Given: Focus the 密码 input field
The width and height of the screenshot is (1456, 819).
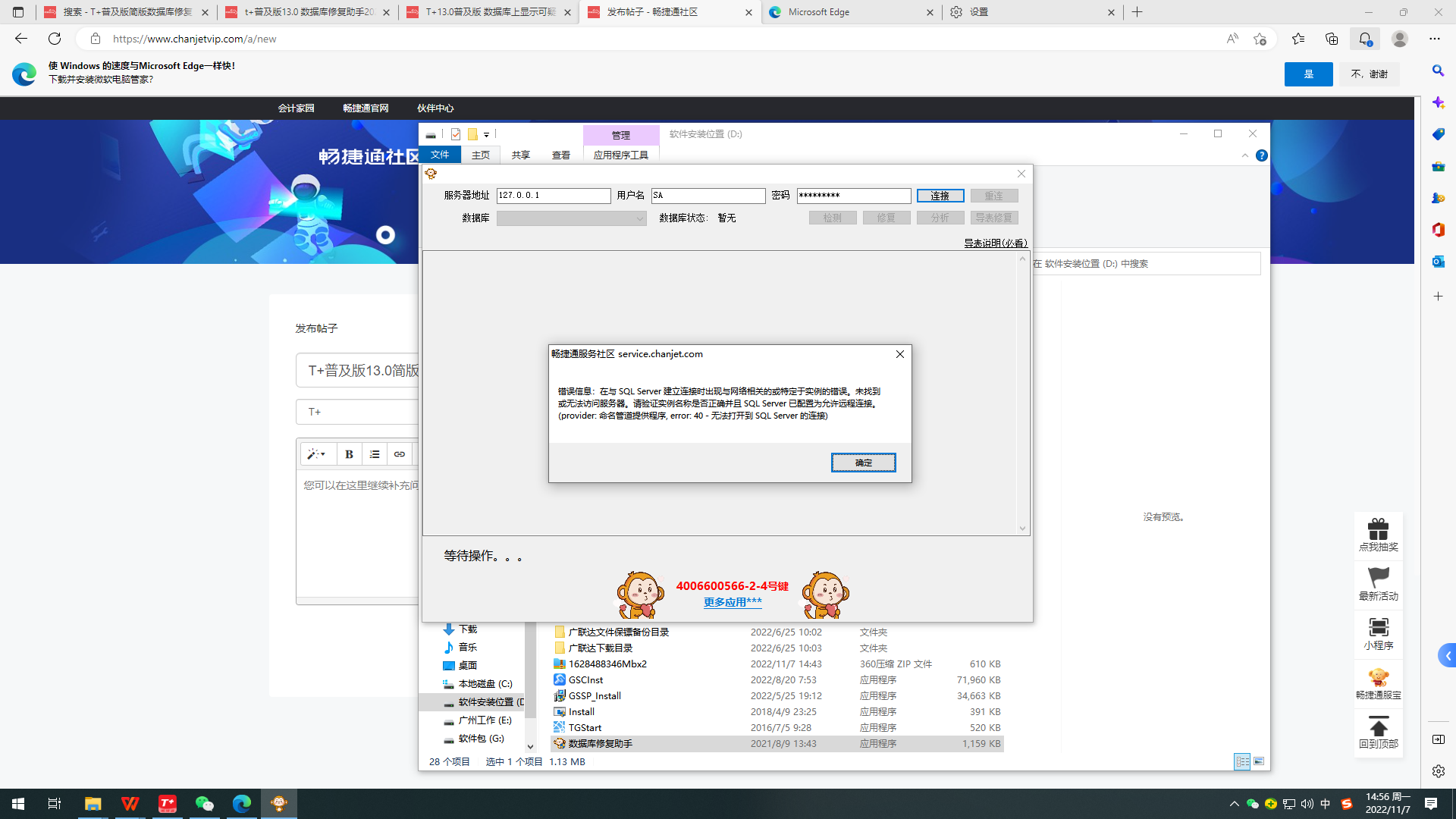Looking at the screenshot, I should click(x=854, y=196).
